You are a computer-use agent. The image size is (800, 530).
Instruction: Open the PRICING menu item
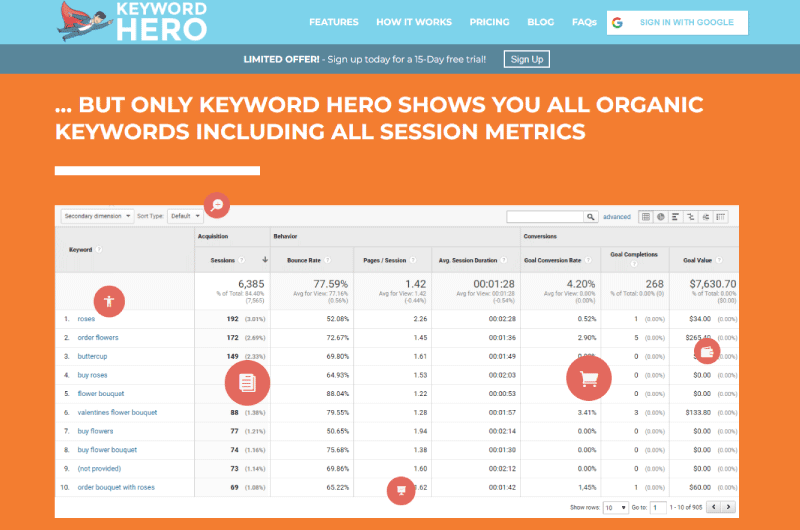pos(489,22)
